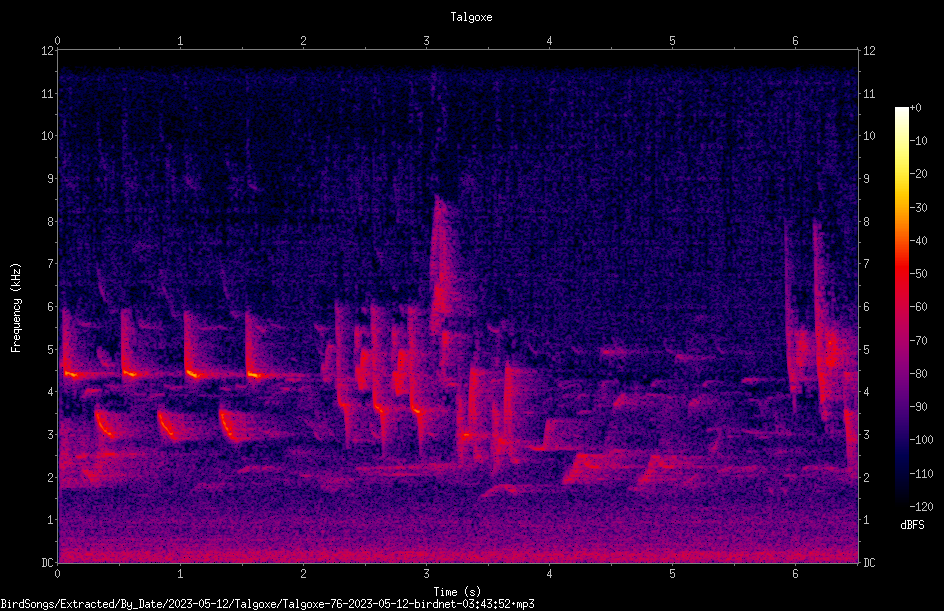Viewport: 944px width, 611px height.
Task: Click the file path text at bottom
Action: point(267,604)
